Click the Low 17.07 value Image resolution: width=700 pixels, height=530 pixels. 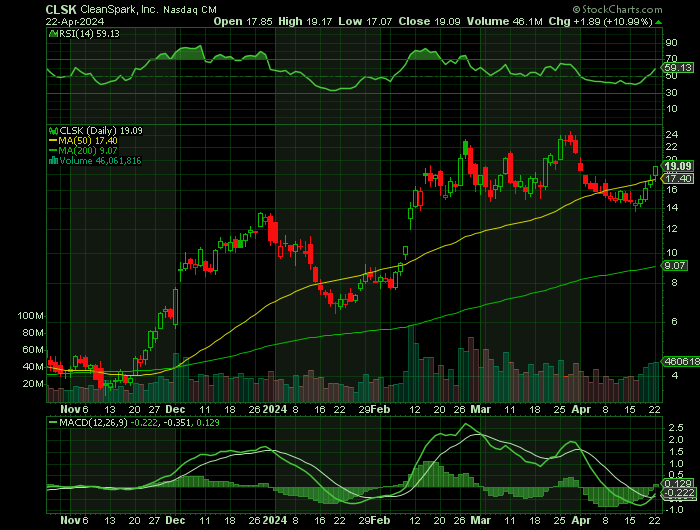coord(365,21)
